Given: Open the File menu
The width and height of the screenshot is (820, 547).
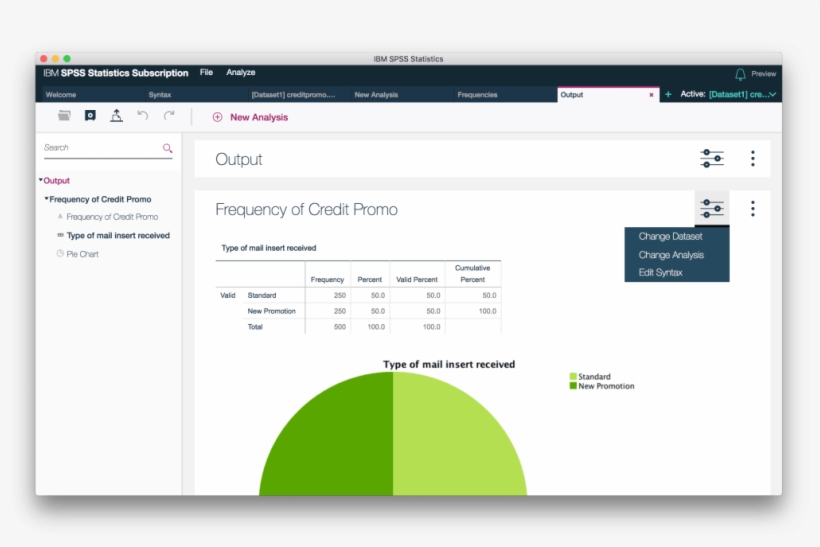Looking at the screenshot, I should [x=206, y=72].
